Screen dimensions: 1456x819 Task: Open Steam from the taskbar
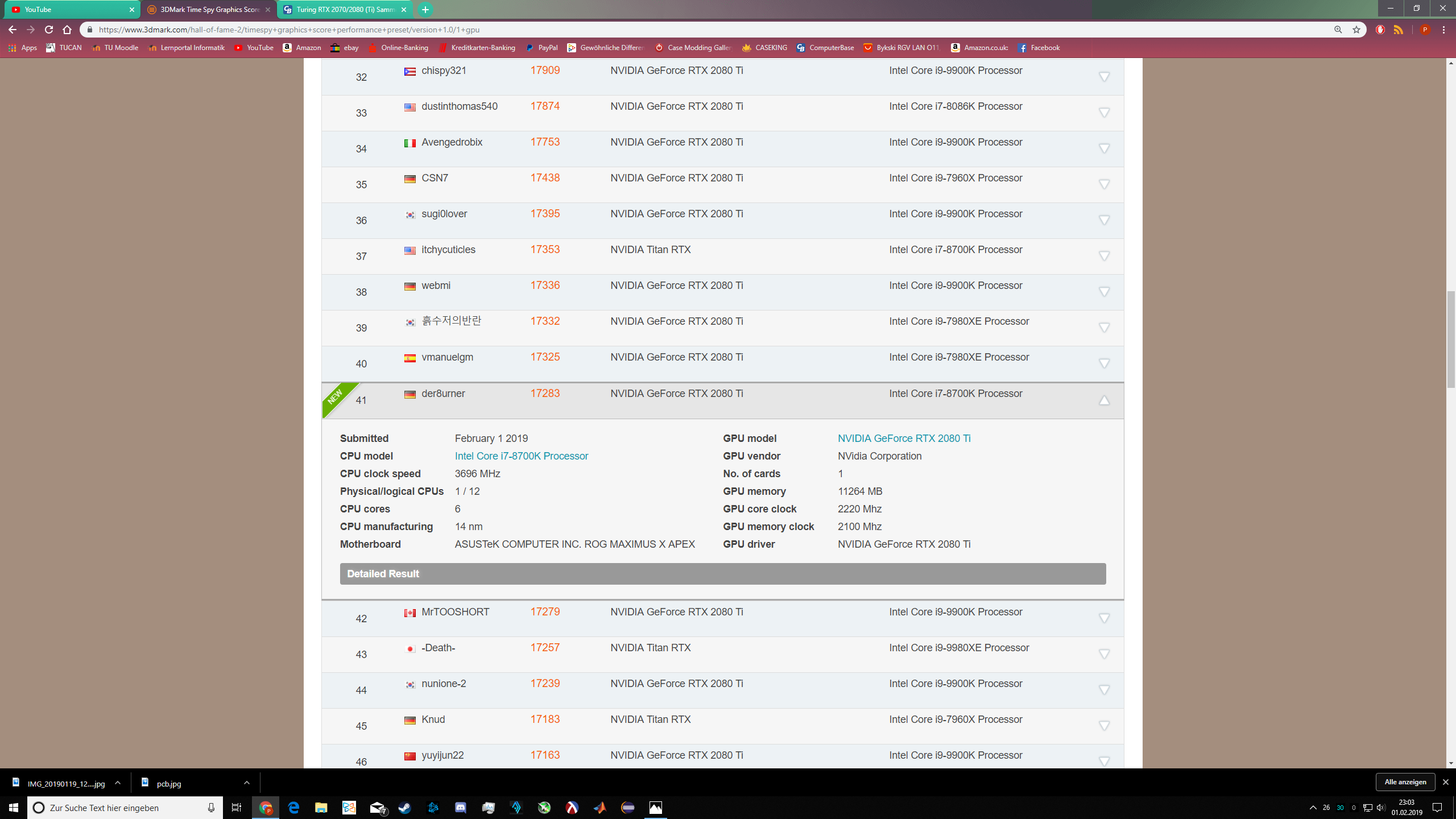point(404,808)
